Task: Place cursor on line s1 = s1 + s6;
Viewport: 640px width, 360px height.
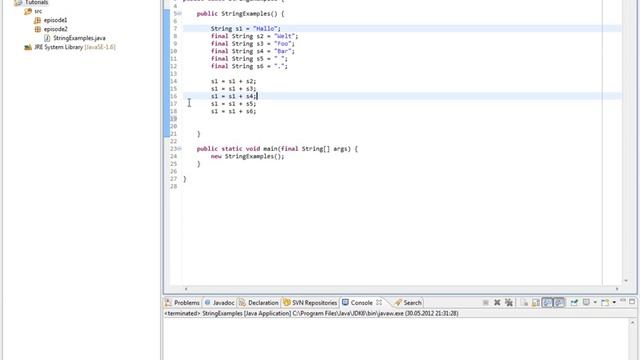Action: [x=233, y=111]
